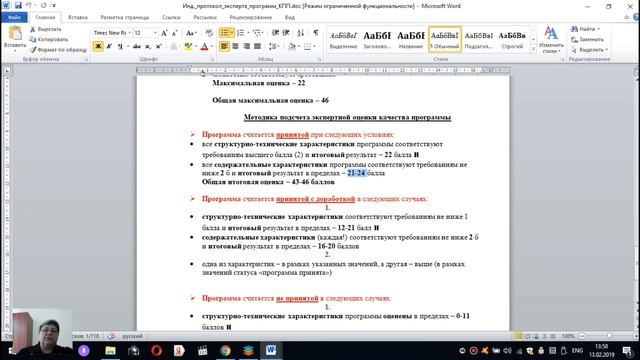Increase paragraph indent

(286, 33)
